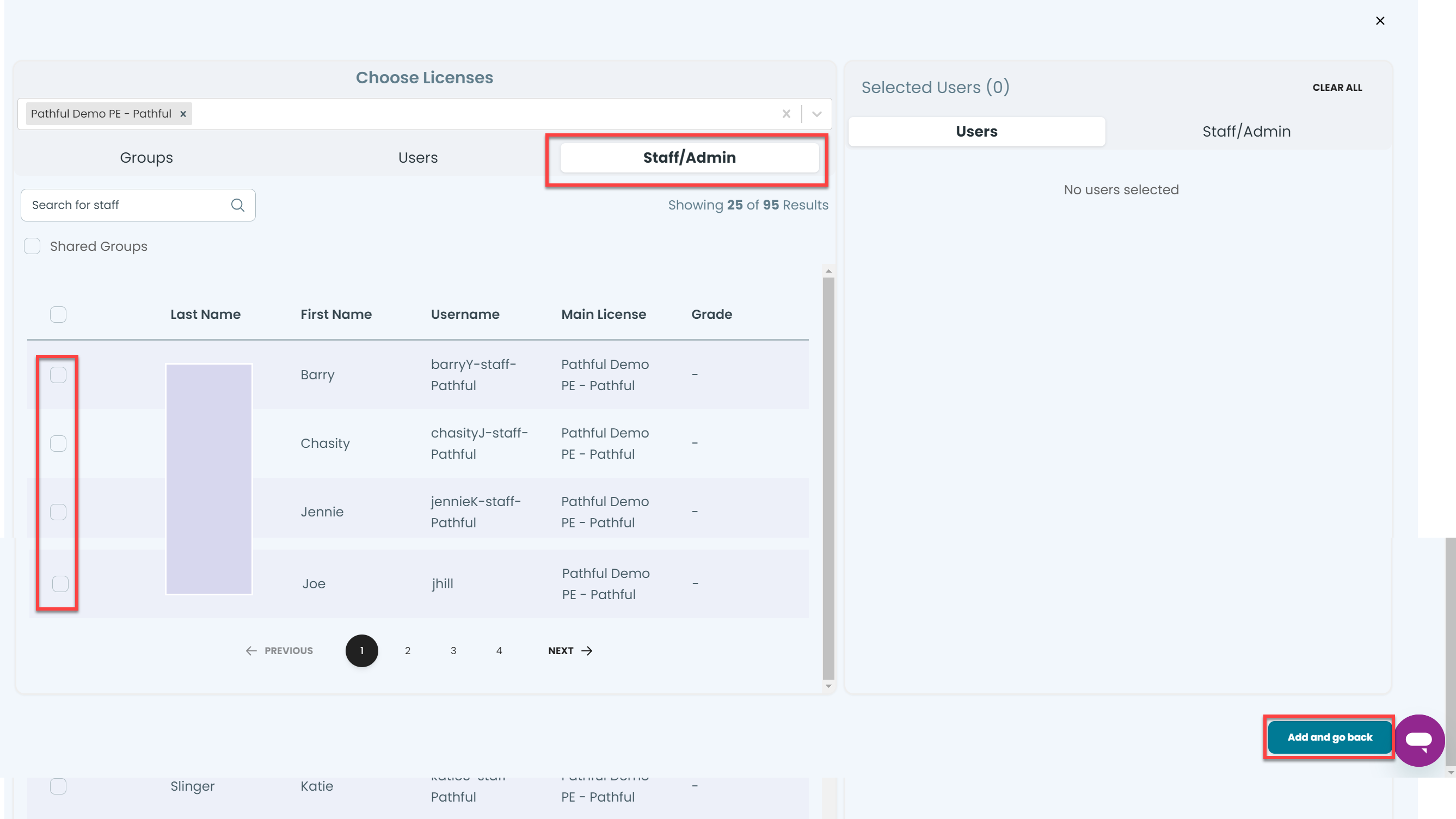Click the first name Jennie
Screen dimensions: 1456x819
322,512
